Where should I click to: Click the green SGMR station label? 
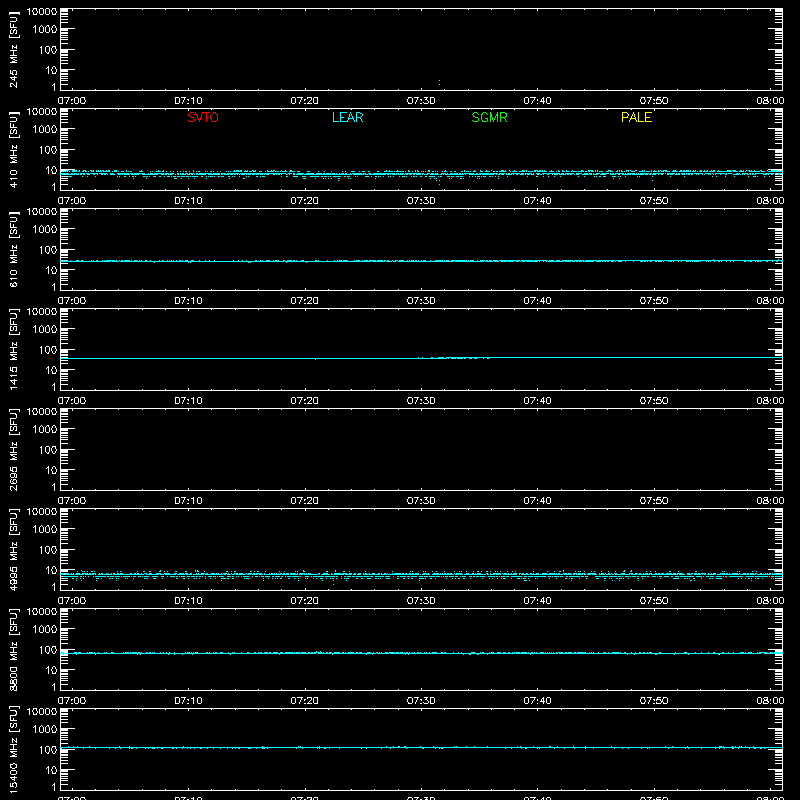[x=489, y=117]
